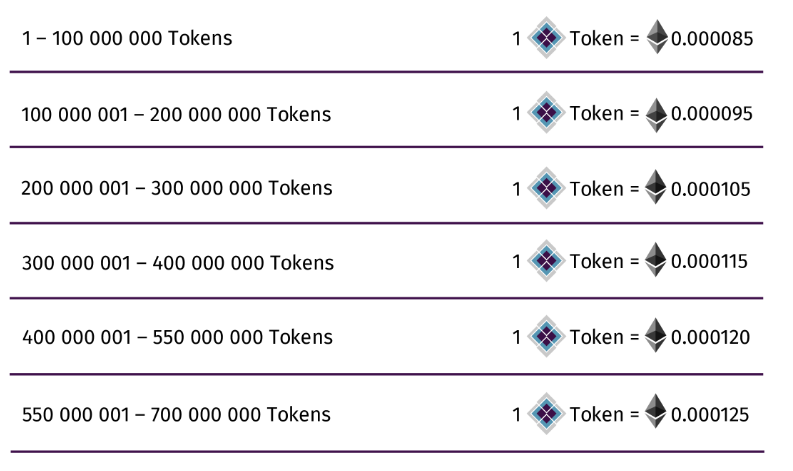Click the Ethereum icon beside 0.000120
The image size is (793, 471).
[657, 337]
